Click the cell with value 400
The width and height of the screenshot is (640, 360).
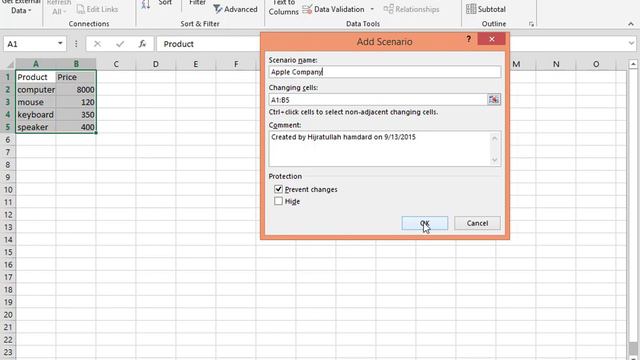click(x=76, y=127)
